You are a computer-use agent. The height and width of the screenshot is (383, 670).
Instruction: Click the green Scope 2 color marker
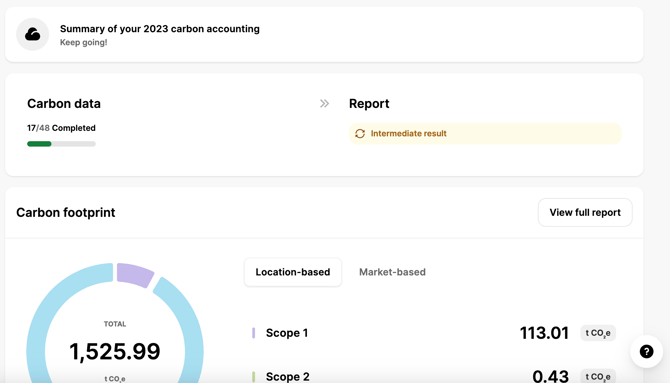253,377
